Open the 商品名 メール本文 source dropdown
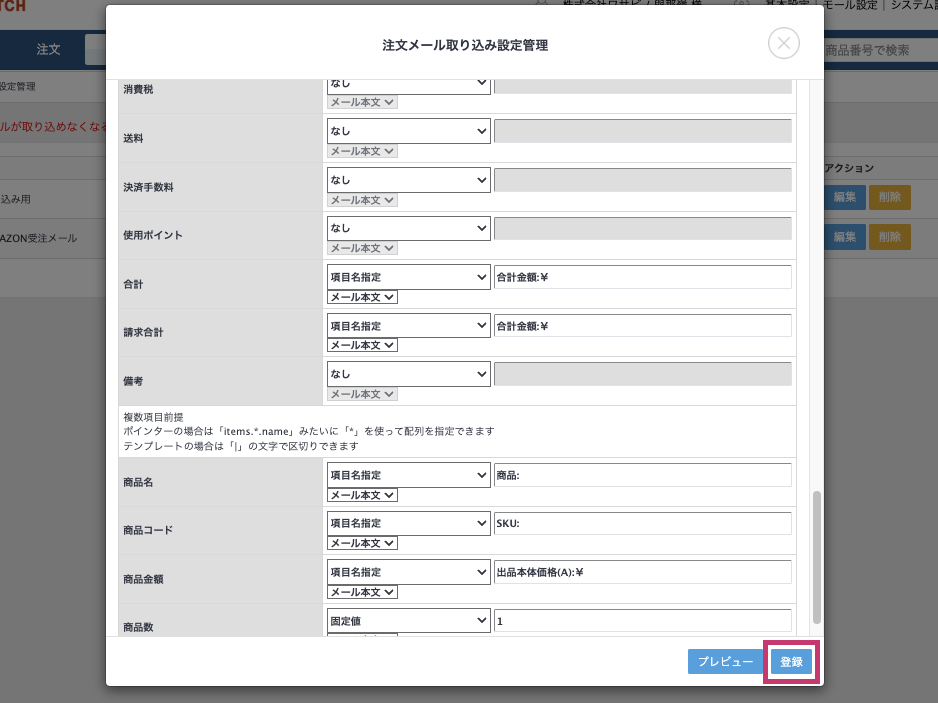The height and width of the screenshot is (703, 938). (x=363, y=495)
